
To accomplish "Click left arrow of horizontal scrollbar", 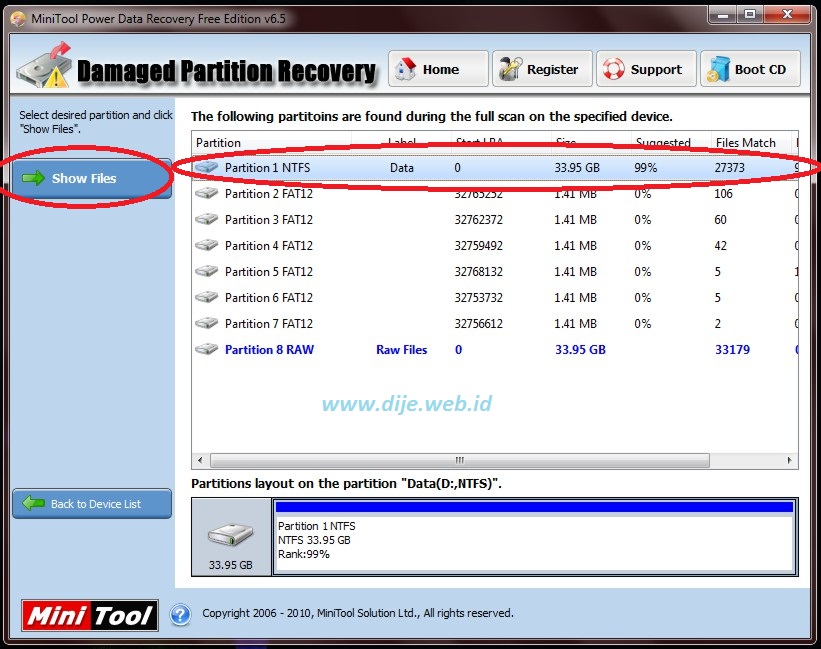I will click(200, 461).
